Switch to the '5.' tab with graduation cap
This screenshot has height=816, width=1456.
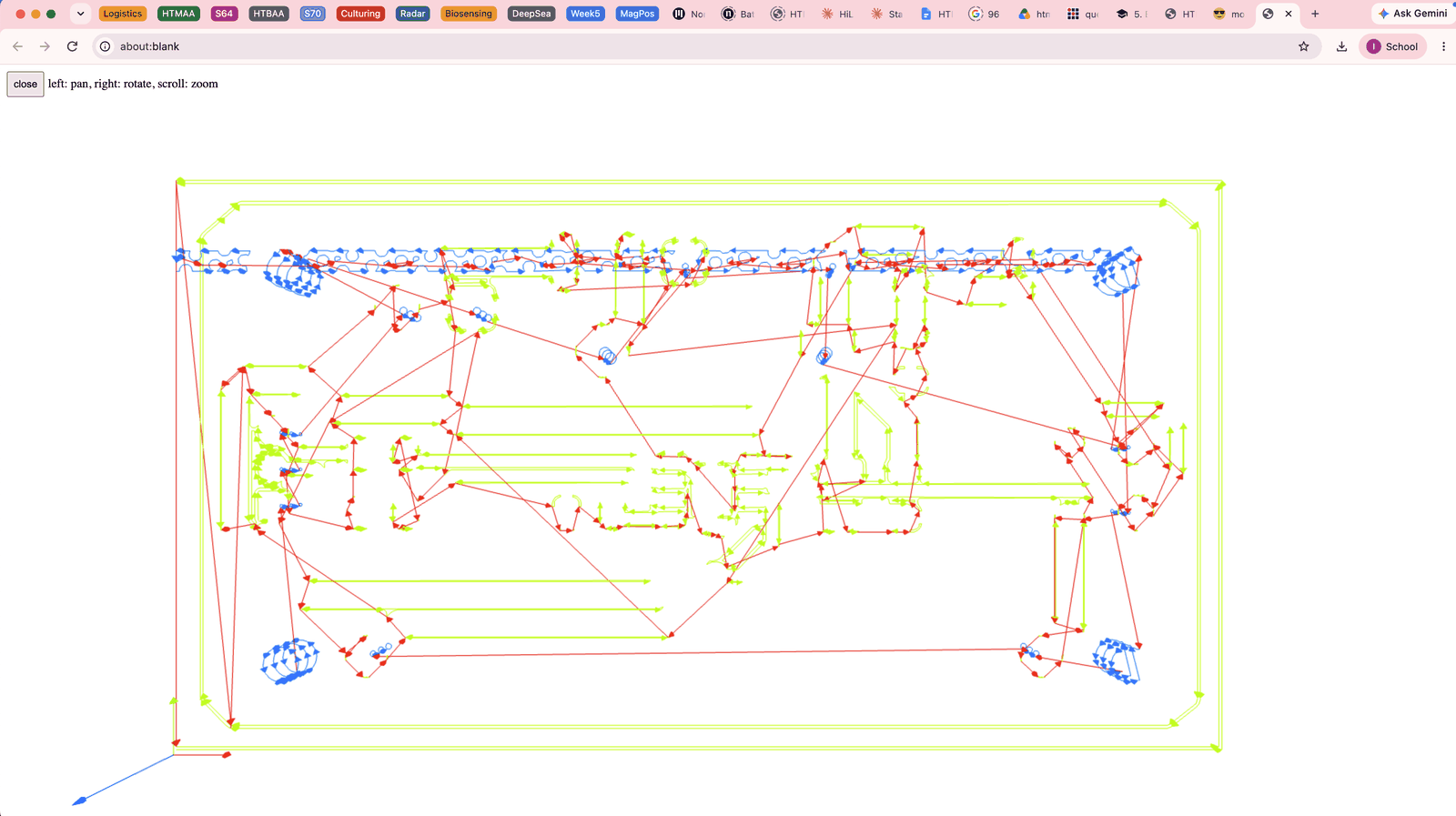pyautogui.click(x=1131, y=14)
